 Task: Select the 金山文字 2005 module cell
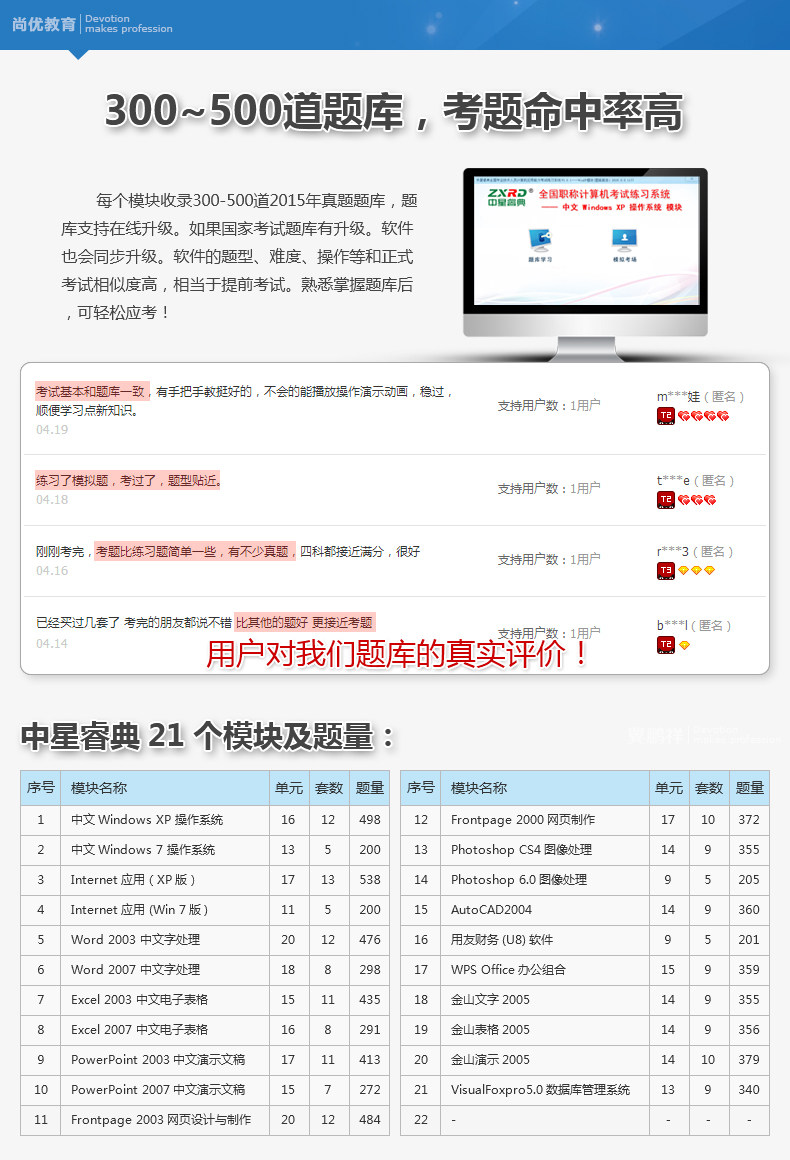point(545,999)
